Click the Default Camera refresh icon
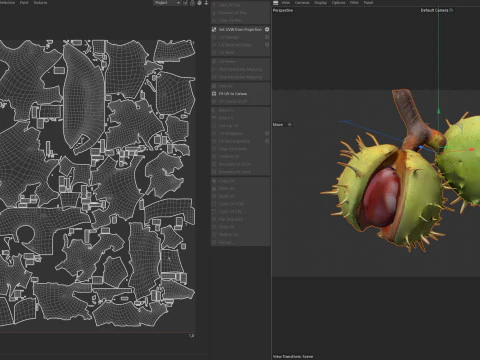This screenshot has height=360, width=480. pyautogui.click(x=451, y=10)
